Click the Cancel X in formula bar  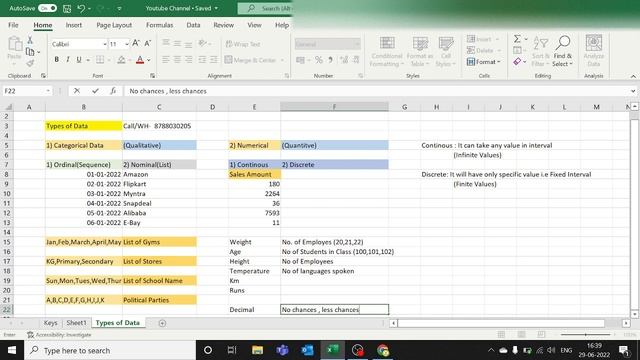(77, 91)
